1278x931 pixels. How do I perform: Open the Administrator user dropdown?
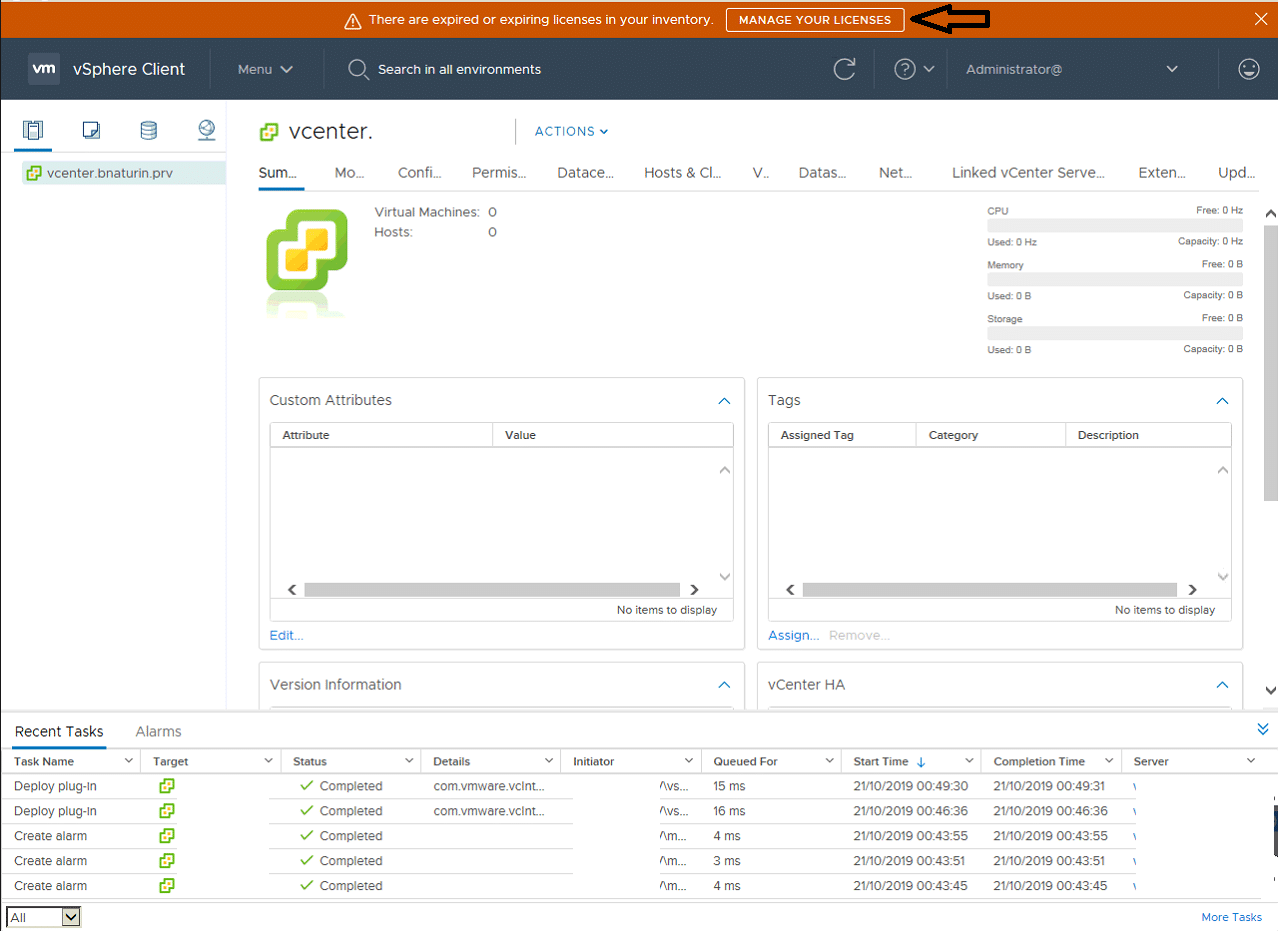(1072, 69)
